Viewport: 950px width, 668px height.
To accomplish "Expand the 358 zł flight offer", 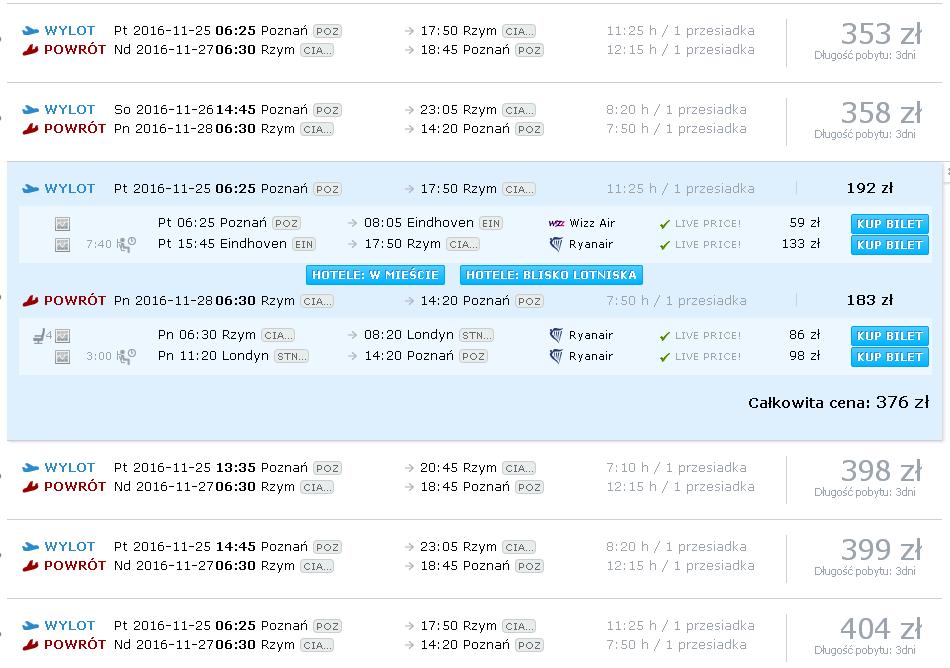I will point(474,120).
